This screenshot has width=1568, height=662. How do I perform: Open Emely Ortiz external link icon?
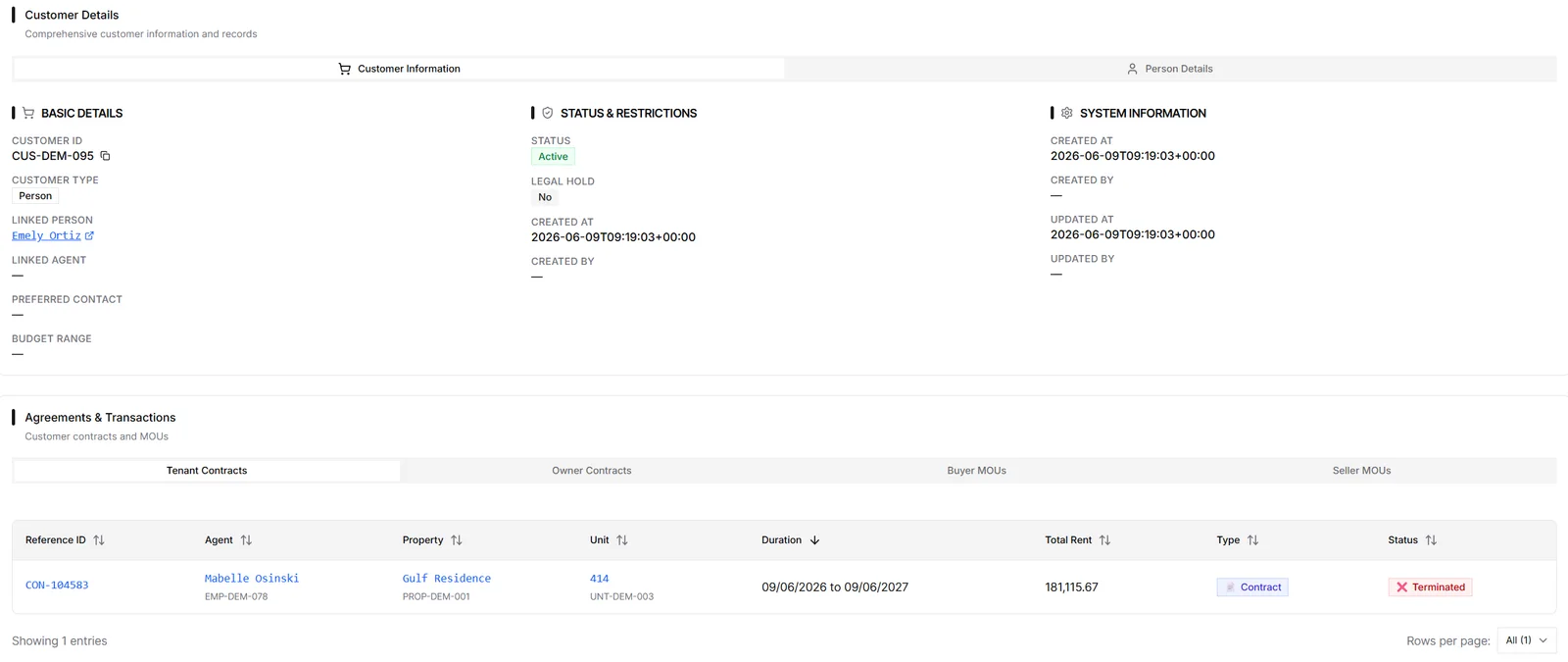click(x=89, y=235)
